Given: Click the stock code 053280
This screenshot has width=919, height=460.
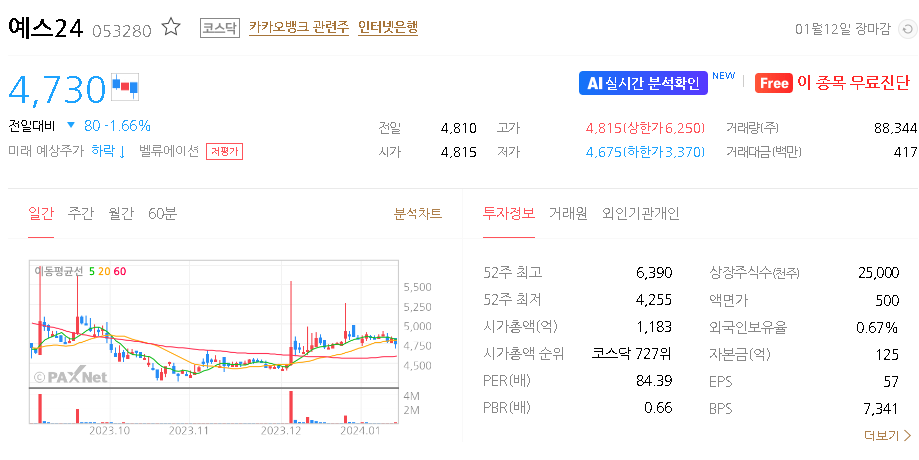Looking at the screenshot, I should point(122,30).
